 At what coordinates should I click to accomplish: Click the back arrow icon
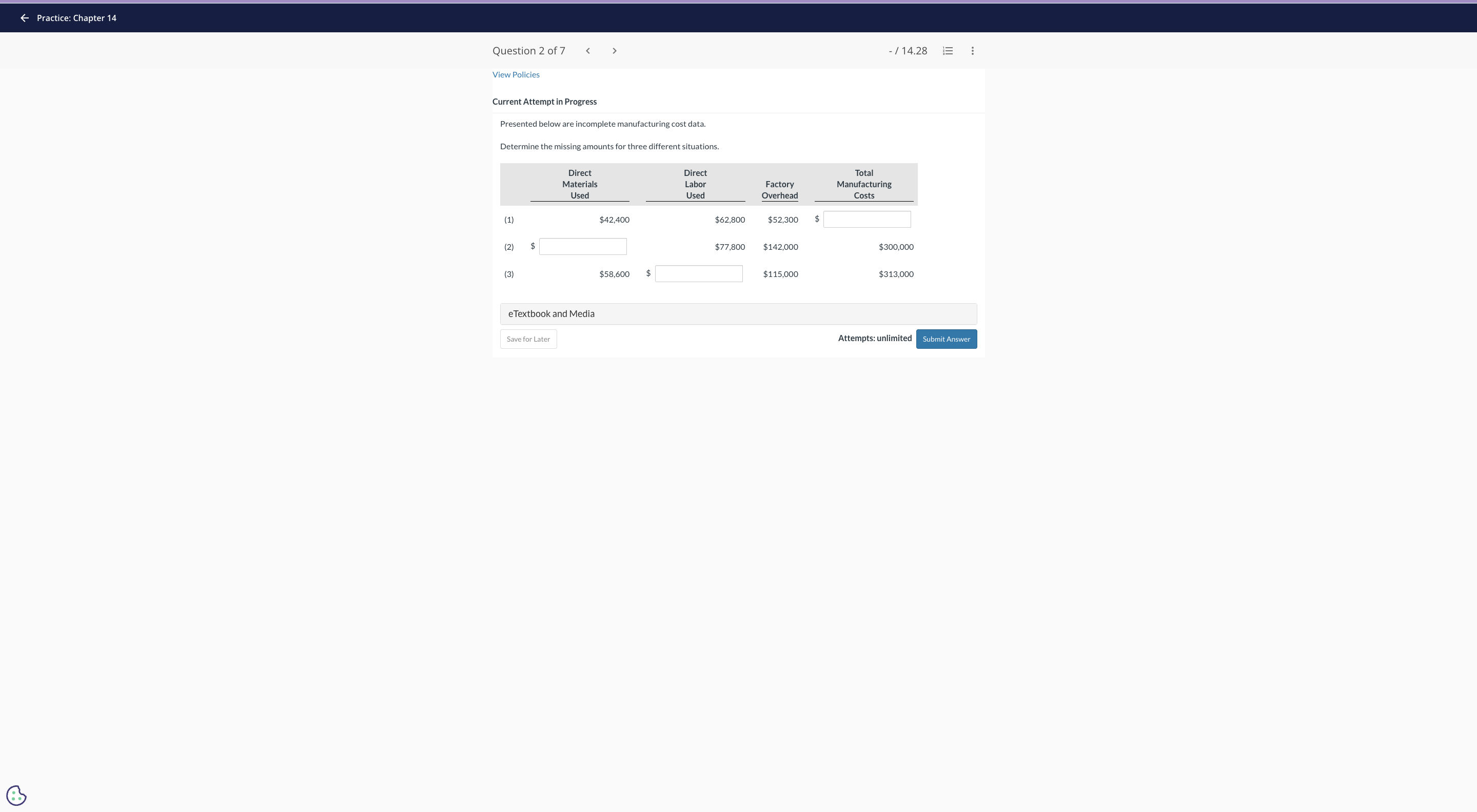click(x=24, y=18)
